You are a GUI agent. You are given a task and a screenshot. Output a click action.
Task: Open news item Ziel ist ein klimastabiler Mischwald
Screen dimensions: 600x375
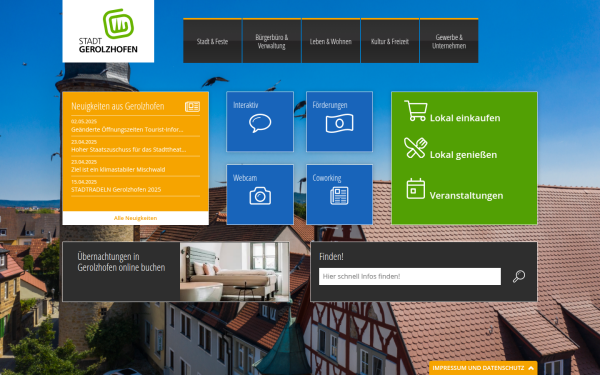pyautogui.click(x=118, y=170)
